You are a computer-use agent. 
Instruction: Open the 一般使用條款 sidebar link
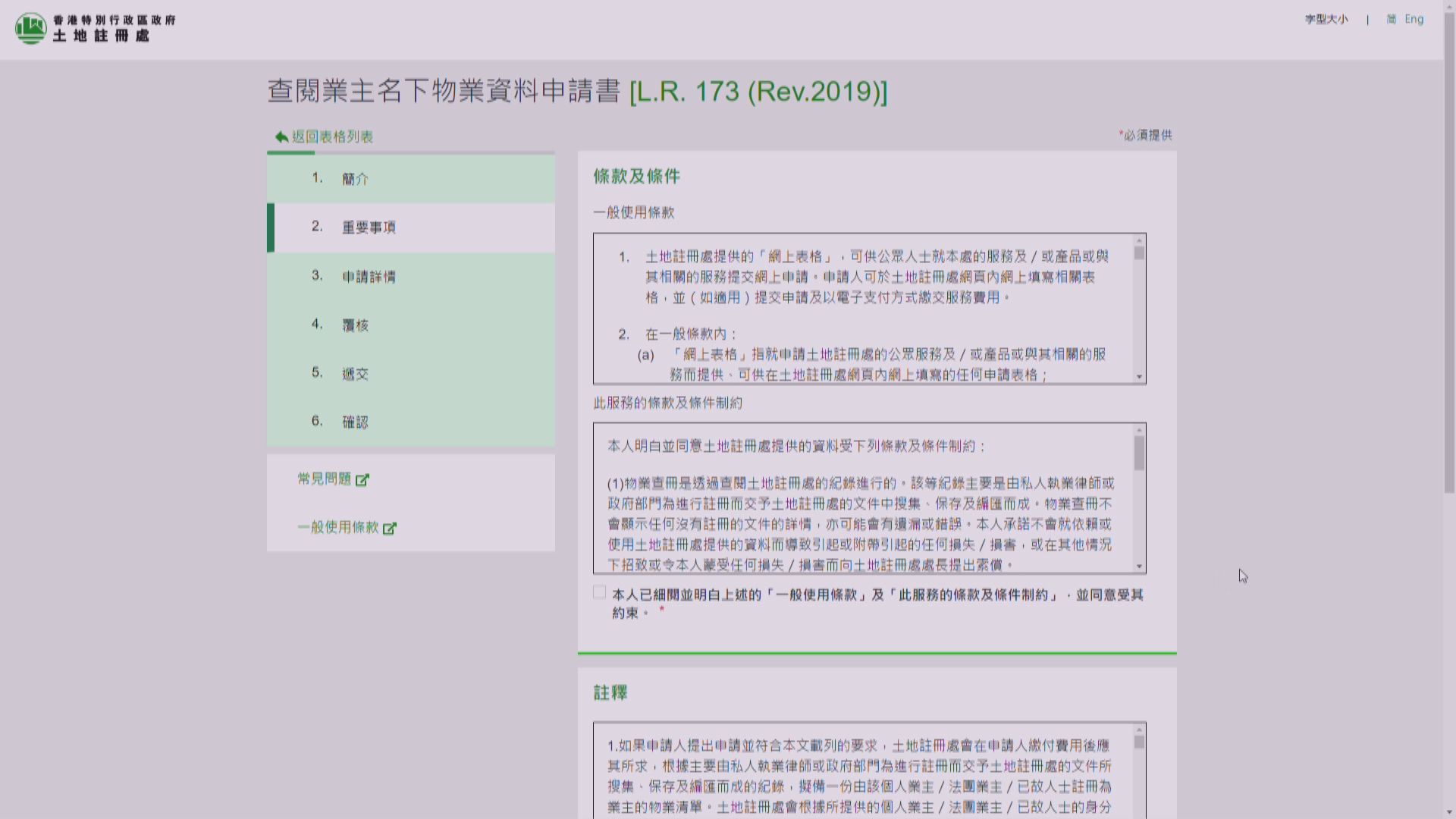click(337, 527)
